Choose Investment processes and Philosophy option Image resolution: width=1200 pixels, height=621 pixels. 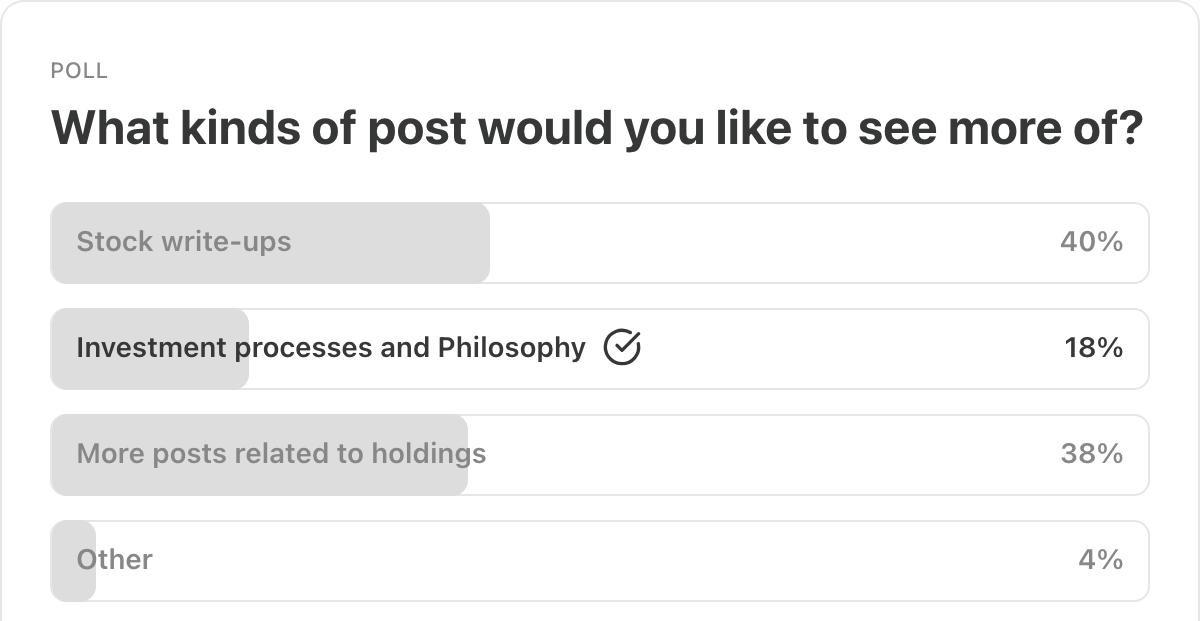[330, 348]
